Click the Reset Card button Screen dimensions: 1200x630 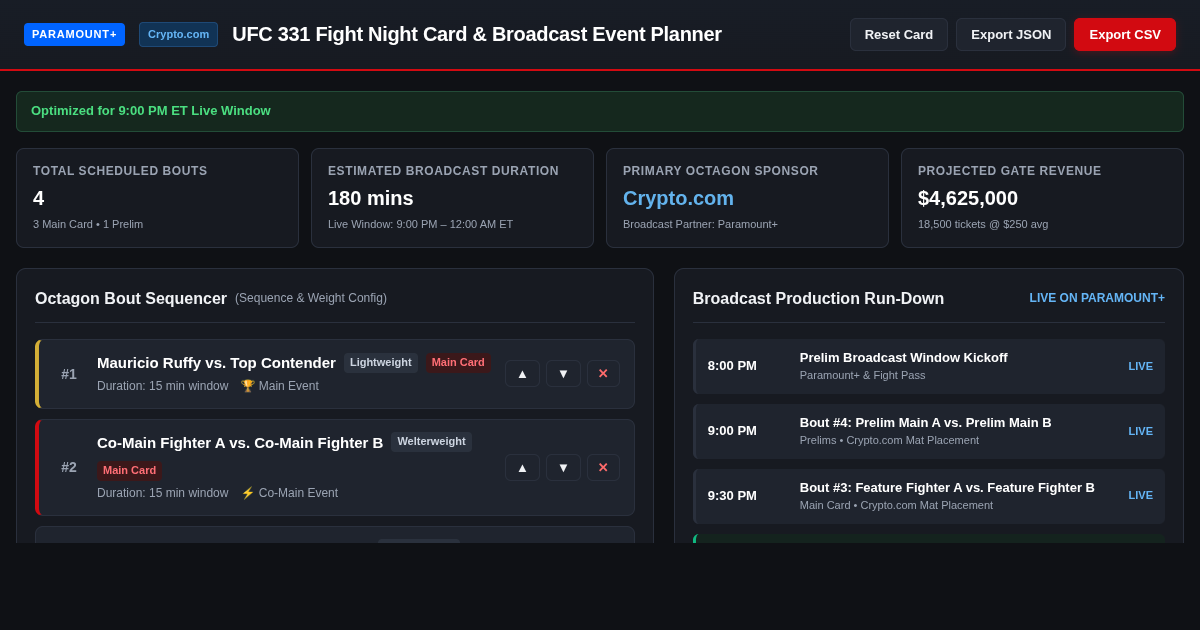899,34
